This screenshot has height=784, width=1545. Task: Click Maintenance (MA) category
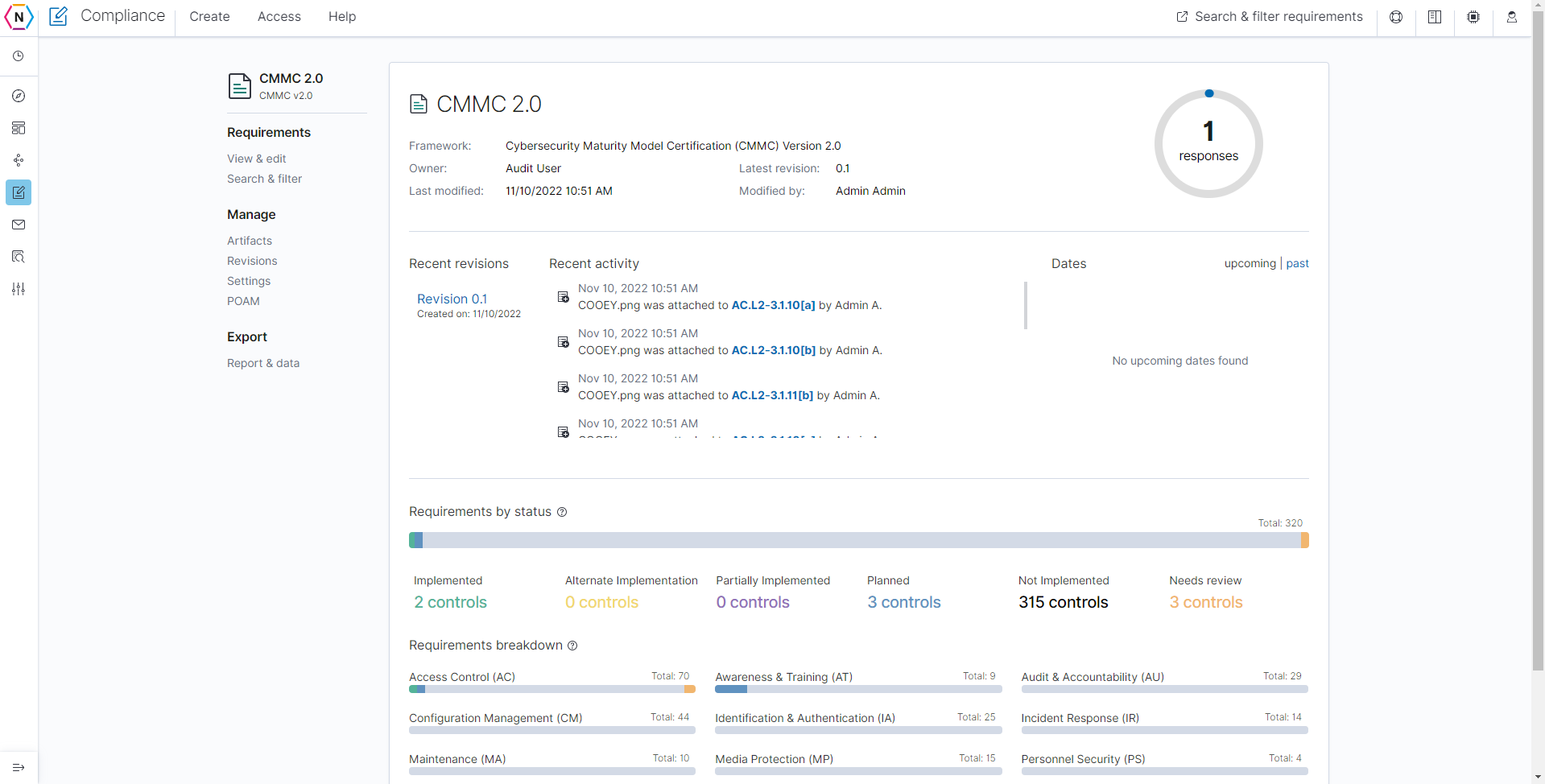click(457, 759)
